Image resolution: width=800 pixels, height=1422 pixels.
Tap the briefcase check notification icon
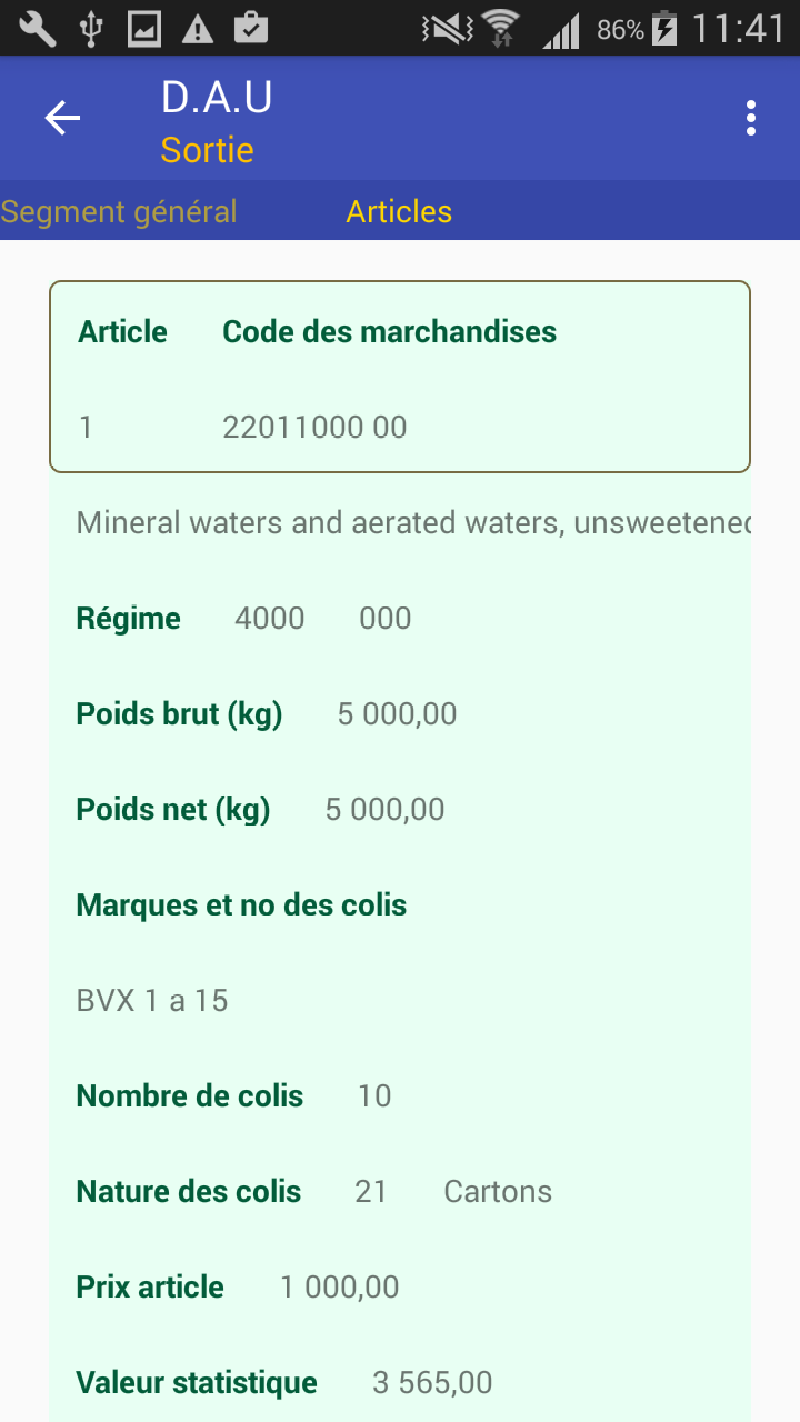point(251,27)
